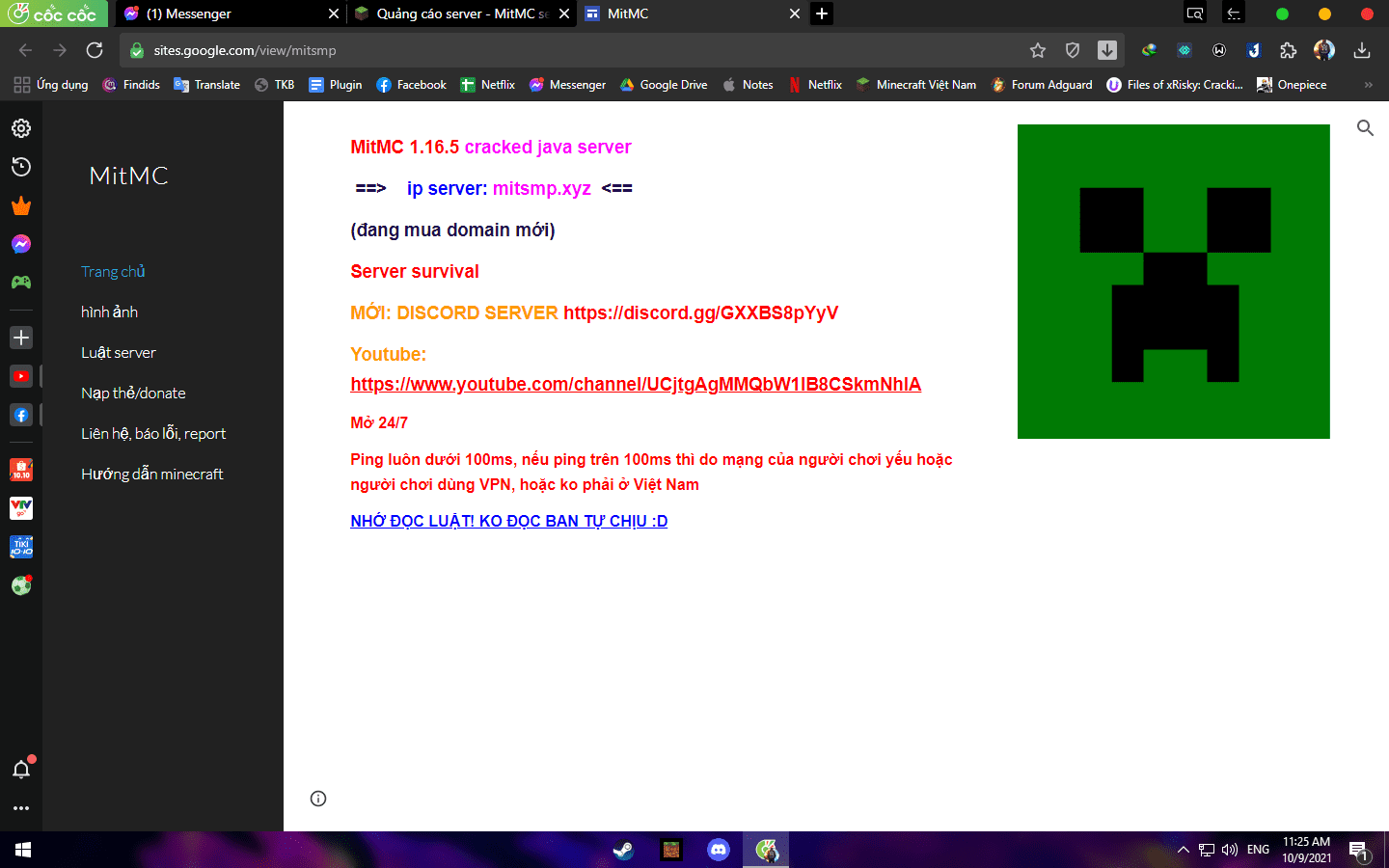Image resolution: width=1389 pixels, height=868 pixels.
Task: Open the Plugin bookmark
Action: click(x=335, y=85)
